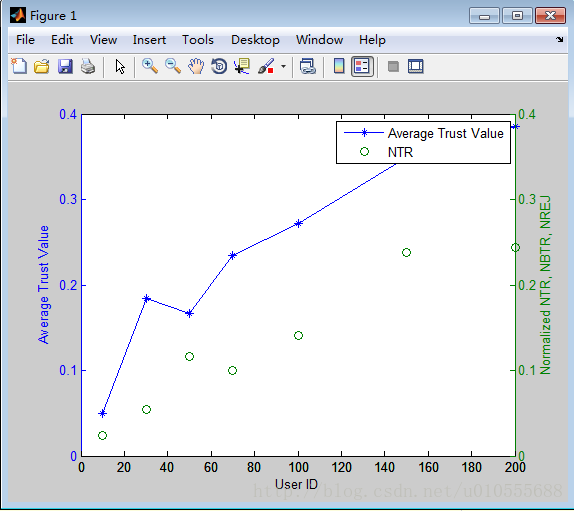Activate the Pan hand tool

(x=196, y=67)
